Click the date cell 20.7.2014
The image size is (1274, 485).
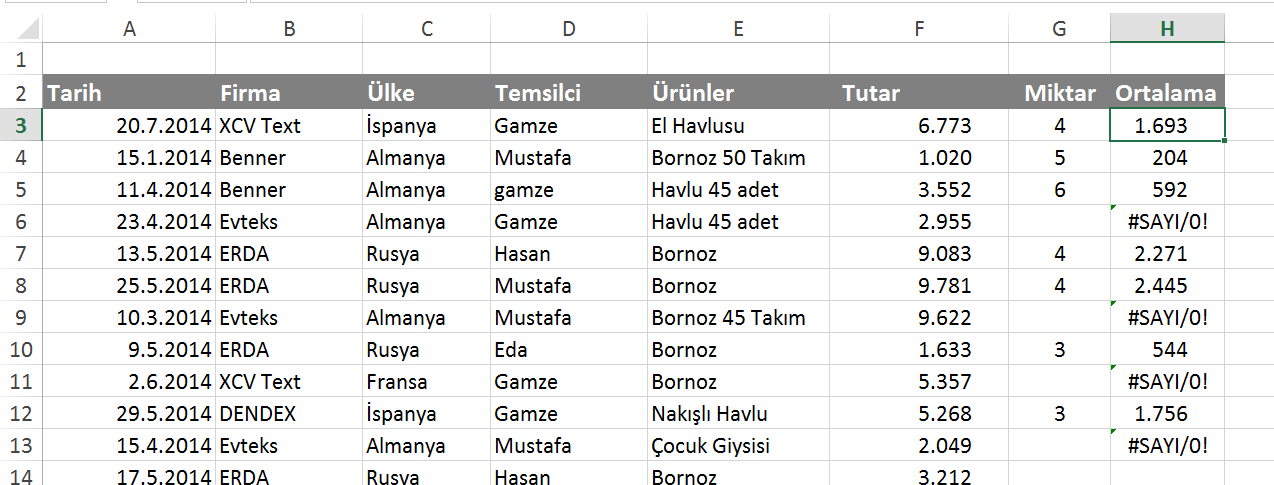coord(129,126)
